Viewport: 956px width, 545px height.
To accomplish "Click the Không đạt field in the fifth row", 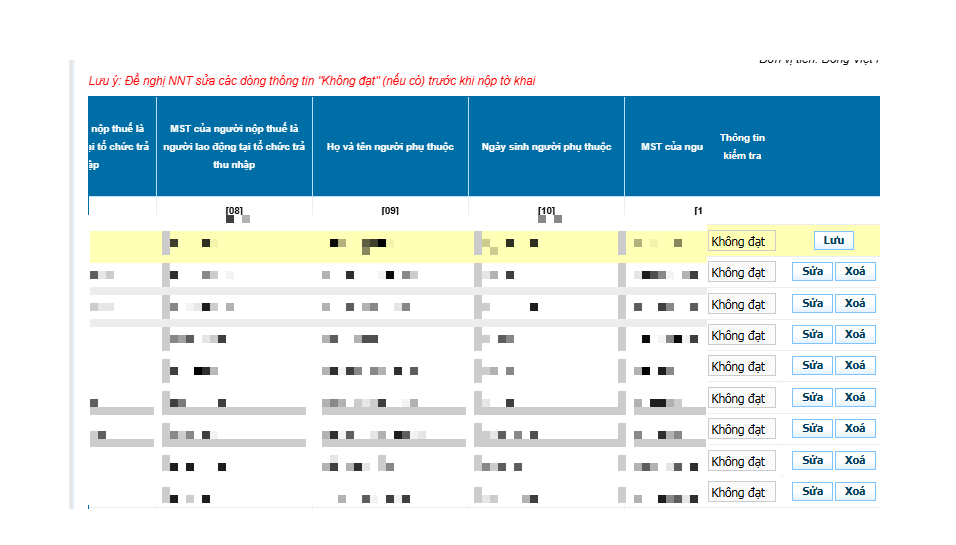I will pyautogui.click(x=741, y=367).
